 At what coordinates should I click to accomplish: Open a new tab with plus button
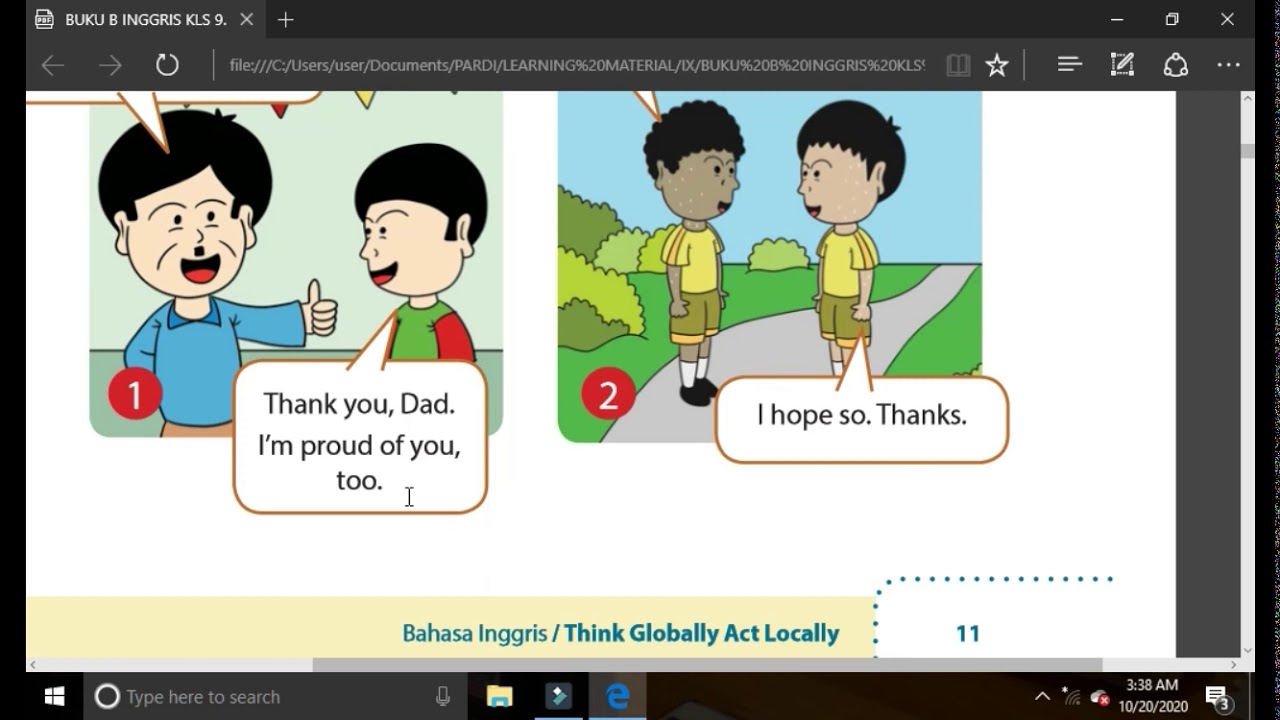(x=285, y=19)
